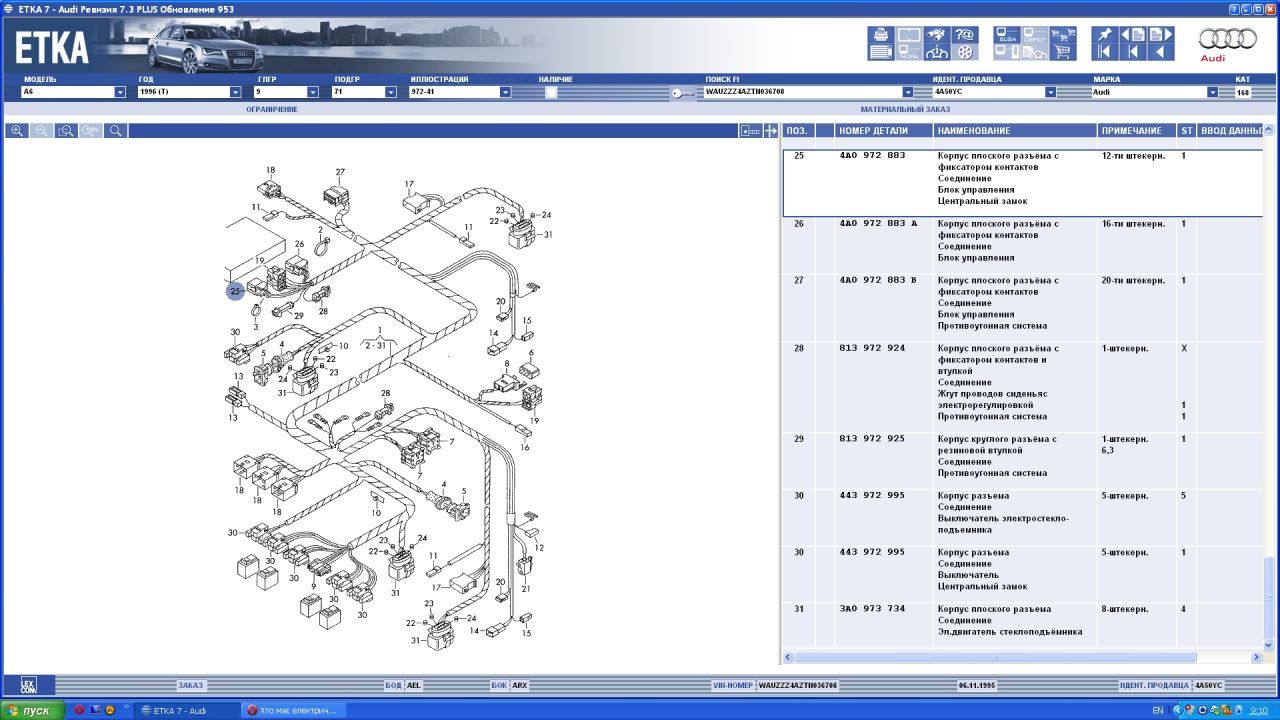Click the Audi rings logo
1280x720 pixels.
[x=1228, y=40]
